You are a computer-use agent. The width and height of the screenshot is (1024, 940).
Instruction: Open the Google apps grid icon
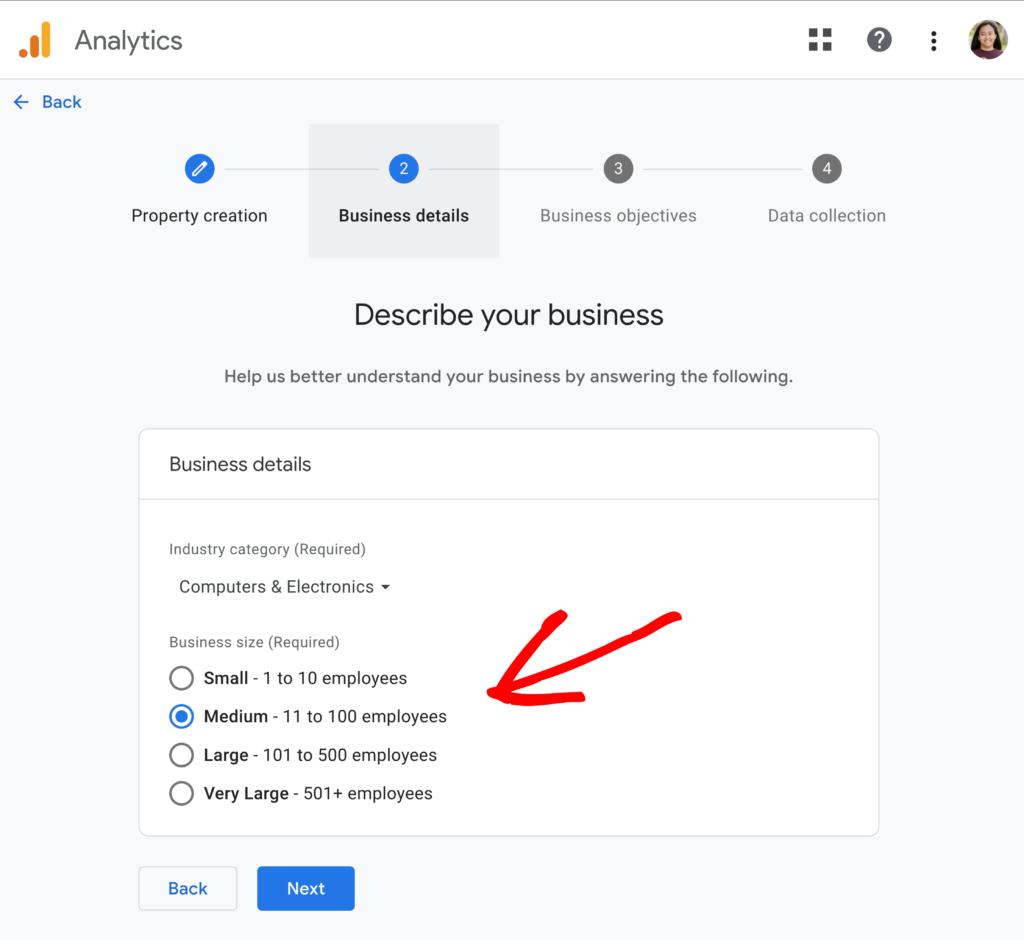click(820, 39)
